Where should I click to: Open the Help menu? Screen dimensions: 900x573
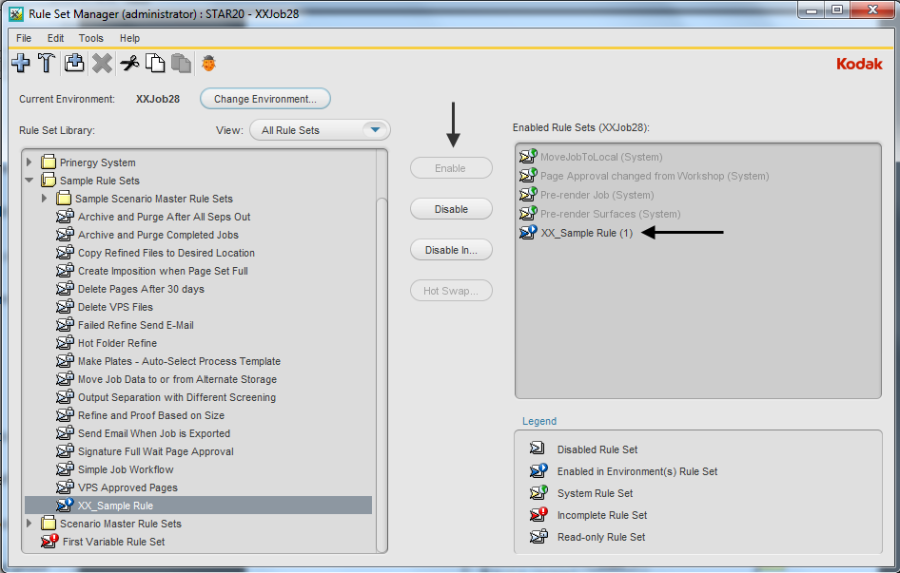[x=129, y=38]
